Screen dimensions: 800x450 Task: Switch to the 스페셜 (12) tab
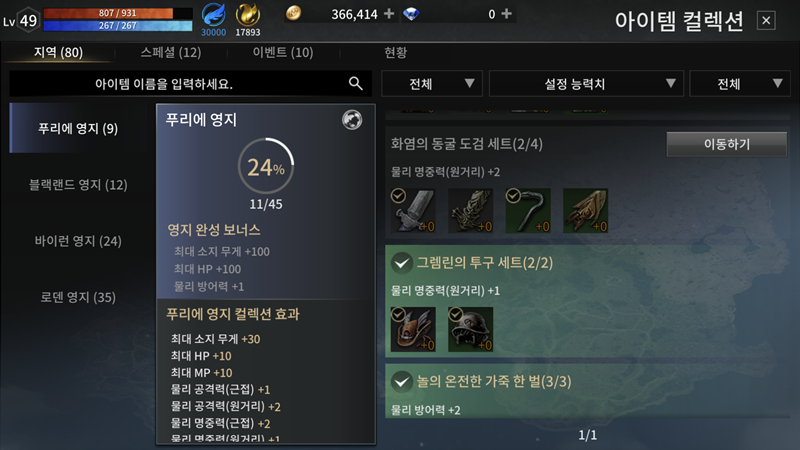point(171,53)
